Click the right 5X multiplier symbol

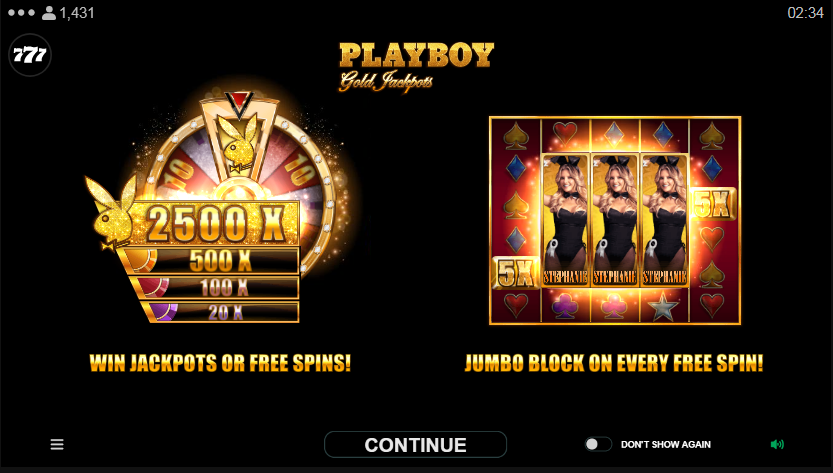click(713, 204)
